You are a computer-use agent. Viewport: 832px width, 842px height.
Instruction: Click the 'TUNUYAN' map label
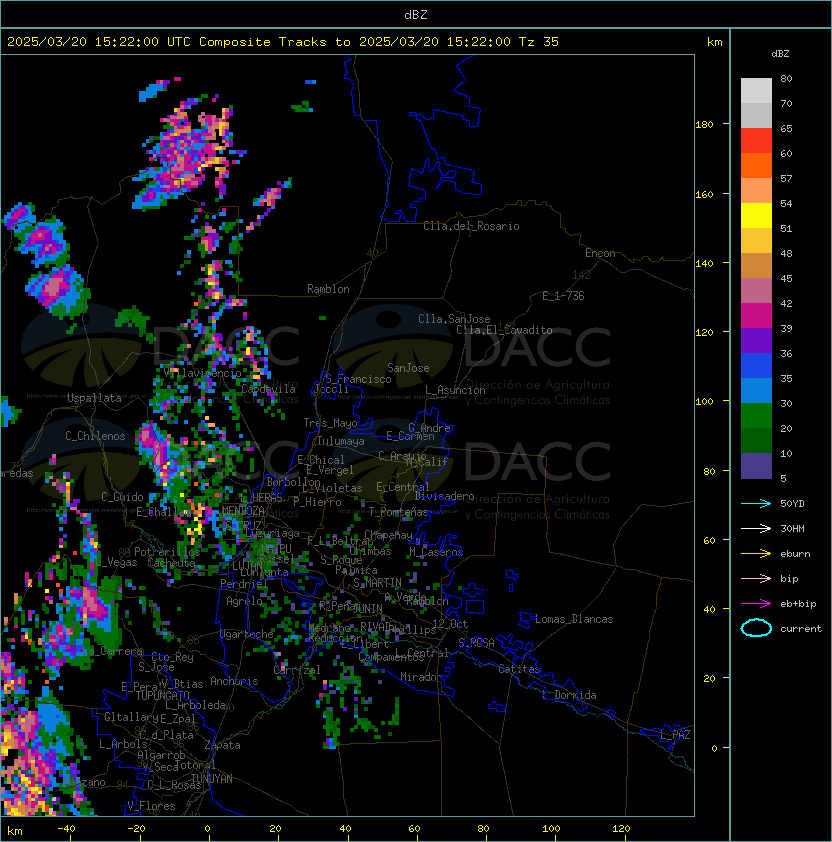click(212, 779)
